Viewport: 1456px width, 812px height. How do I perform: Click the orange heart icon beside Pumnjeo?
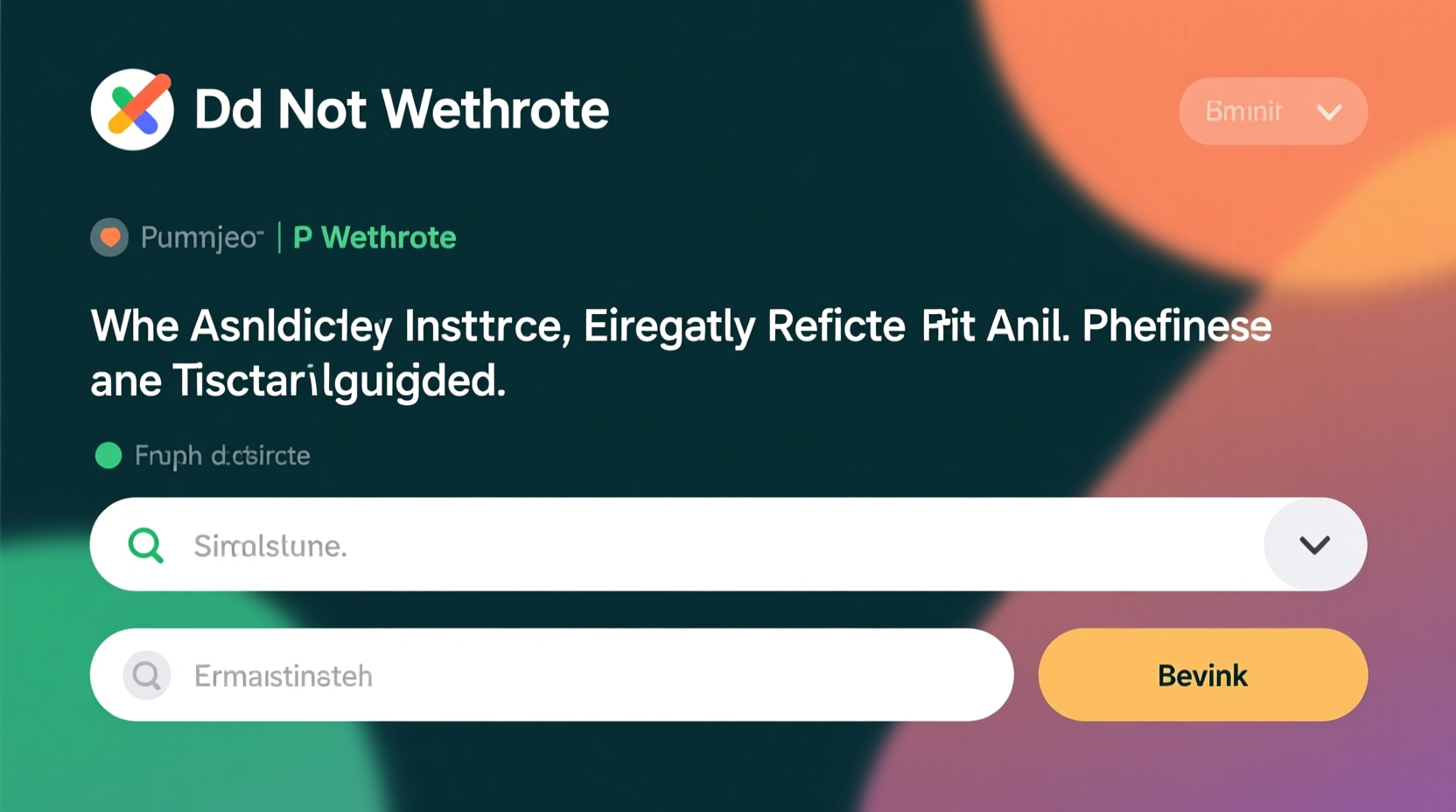click(109, 237)
